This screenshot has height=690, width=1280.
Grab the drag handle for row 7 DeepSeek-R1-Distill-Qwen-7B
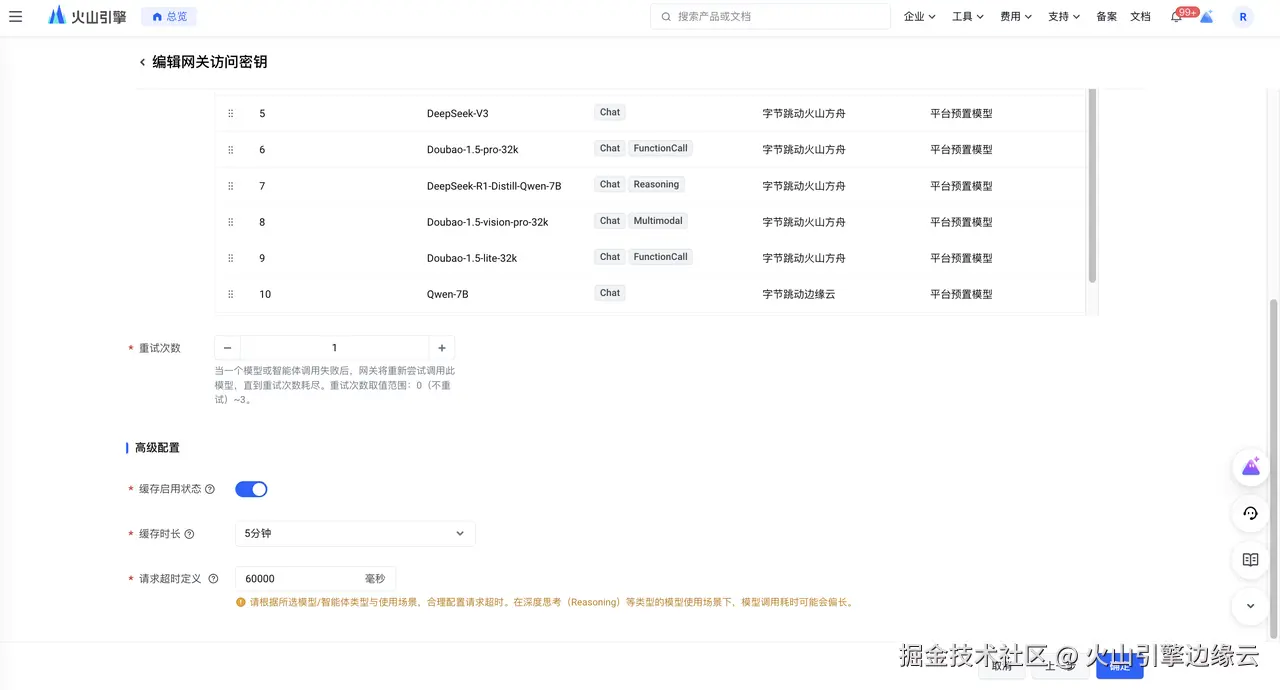pyautogui.click(x=230, y=186)
